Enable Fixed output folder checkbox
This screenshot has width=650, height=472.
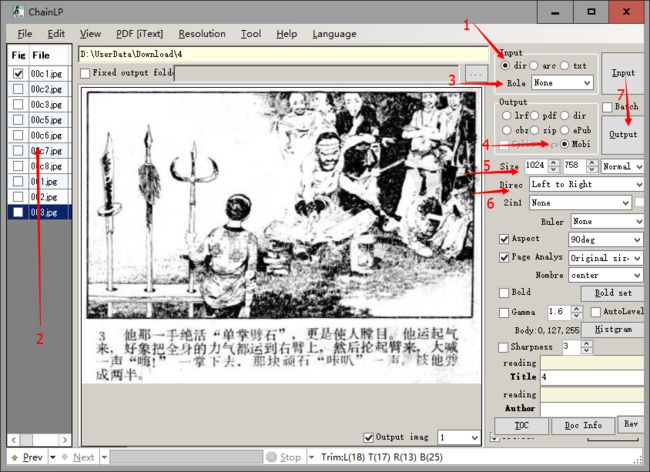(85, 73)
